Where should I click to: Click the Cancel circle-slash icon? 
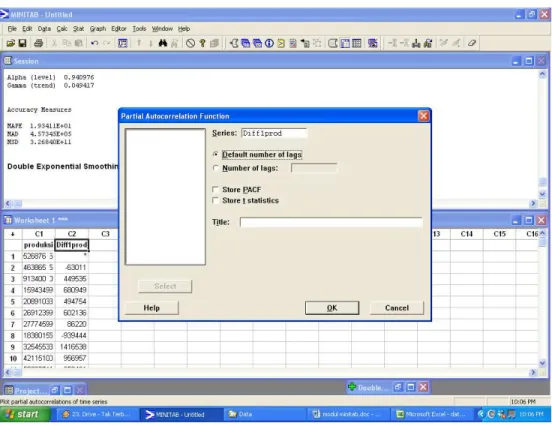point(190,43)
